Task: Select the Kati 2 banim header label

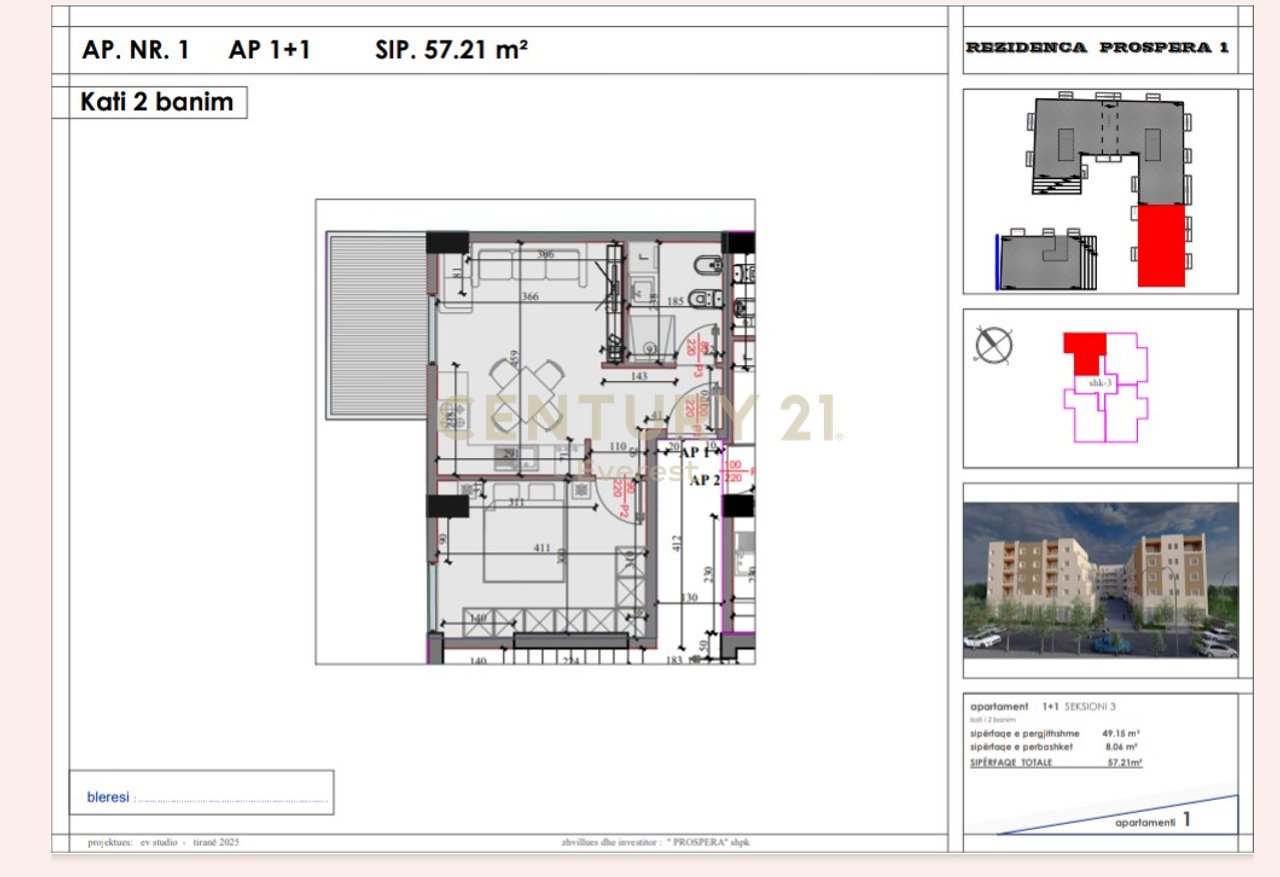Action: pyautogui.click(x=155, y=101)
